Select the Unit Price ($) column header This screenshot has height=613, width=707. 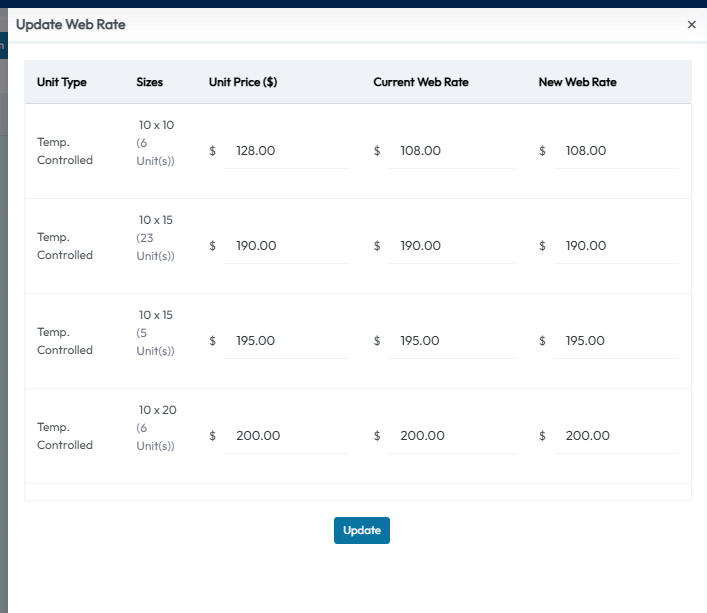(x=243, y=82)
